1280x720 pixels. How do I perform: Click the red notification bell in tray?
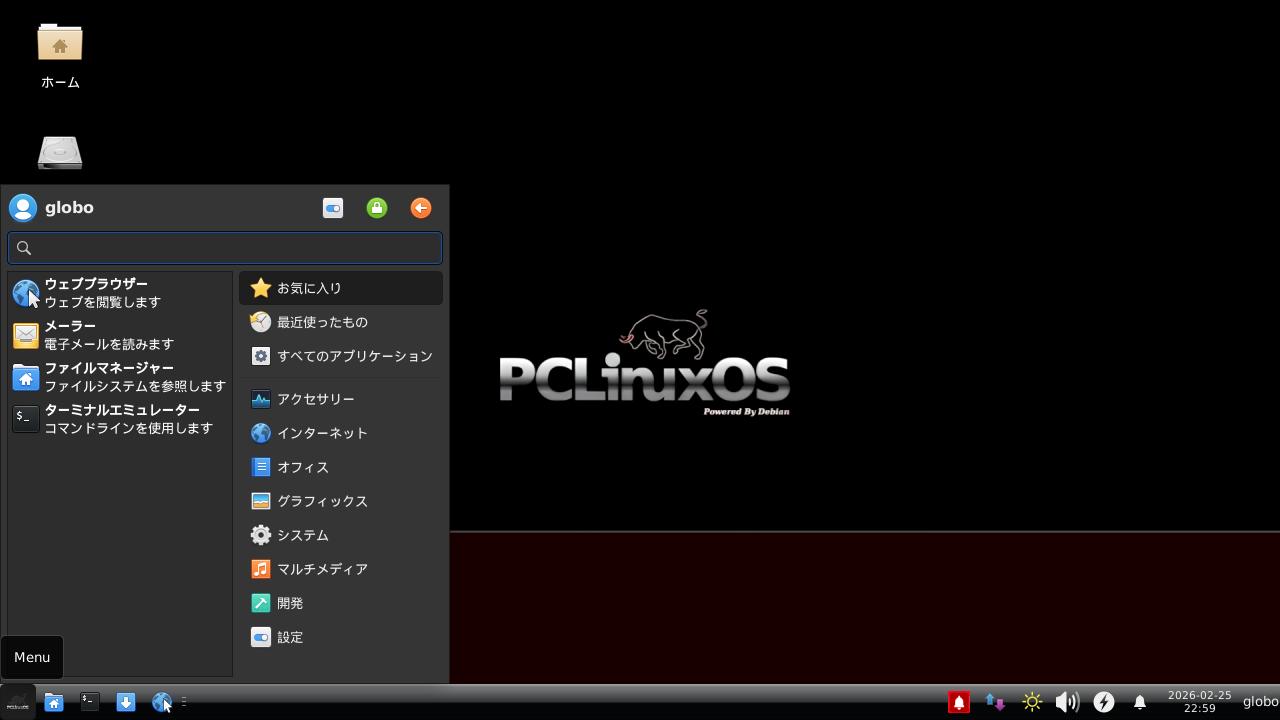pyautogui.click(x=958, y=702)
